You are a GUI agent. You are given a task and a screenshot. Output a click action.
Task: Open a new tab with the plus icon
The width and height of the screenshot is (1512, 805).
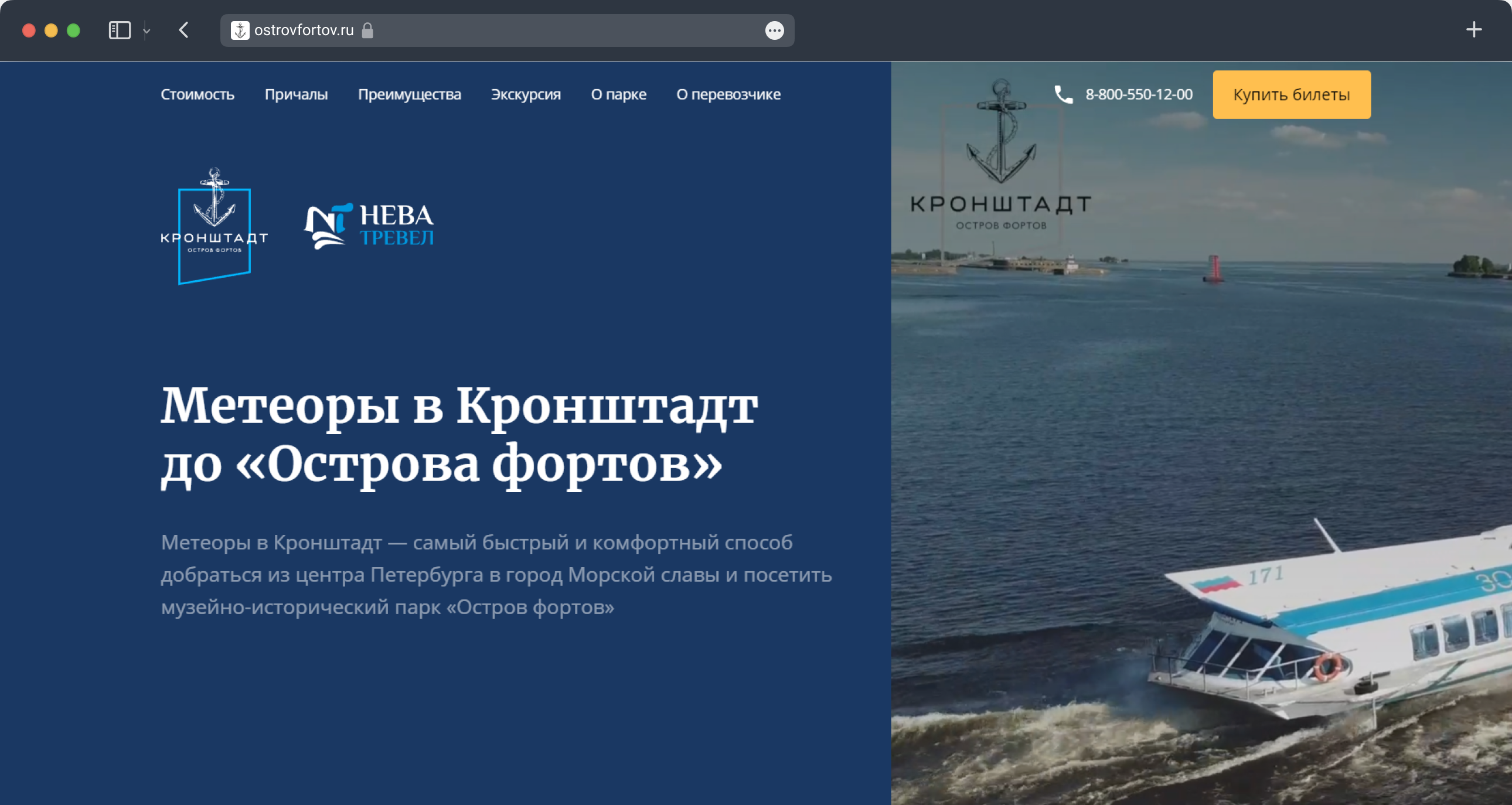(x=1473, y=30)
